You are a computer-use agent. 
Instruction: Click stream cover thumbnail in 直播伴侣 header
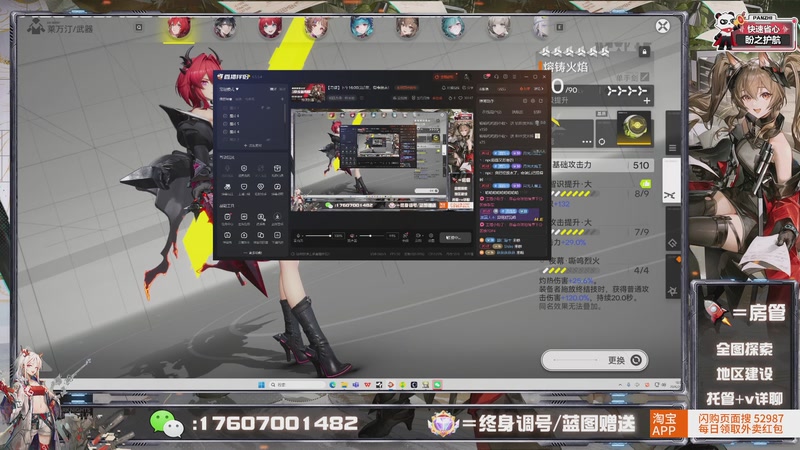tap(308, 93)
